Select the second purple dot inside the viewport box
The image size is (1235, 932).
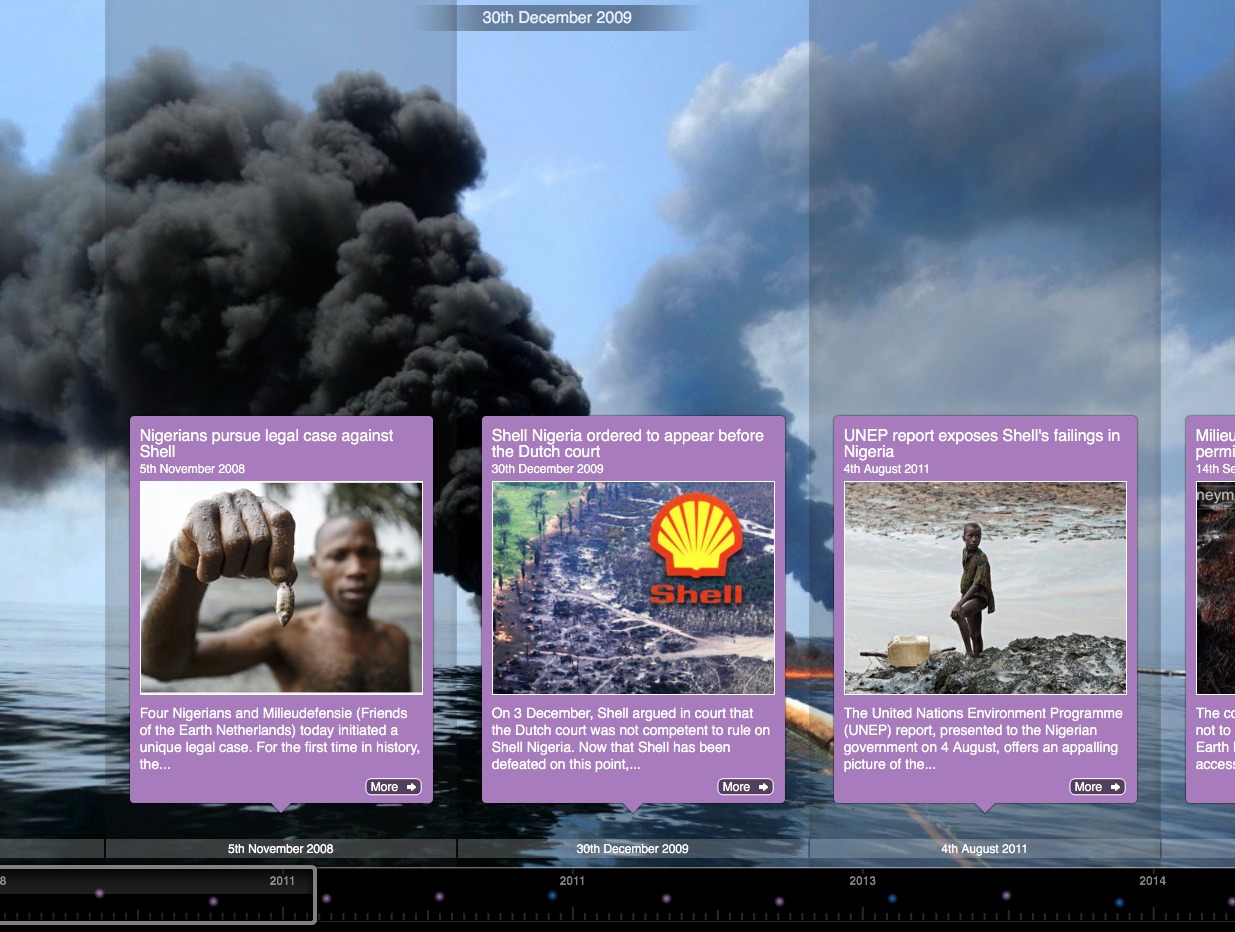coord(213,901)
